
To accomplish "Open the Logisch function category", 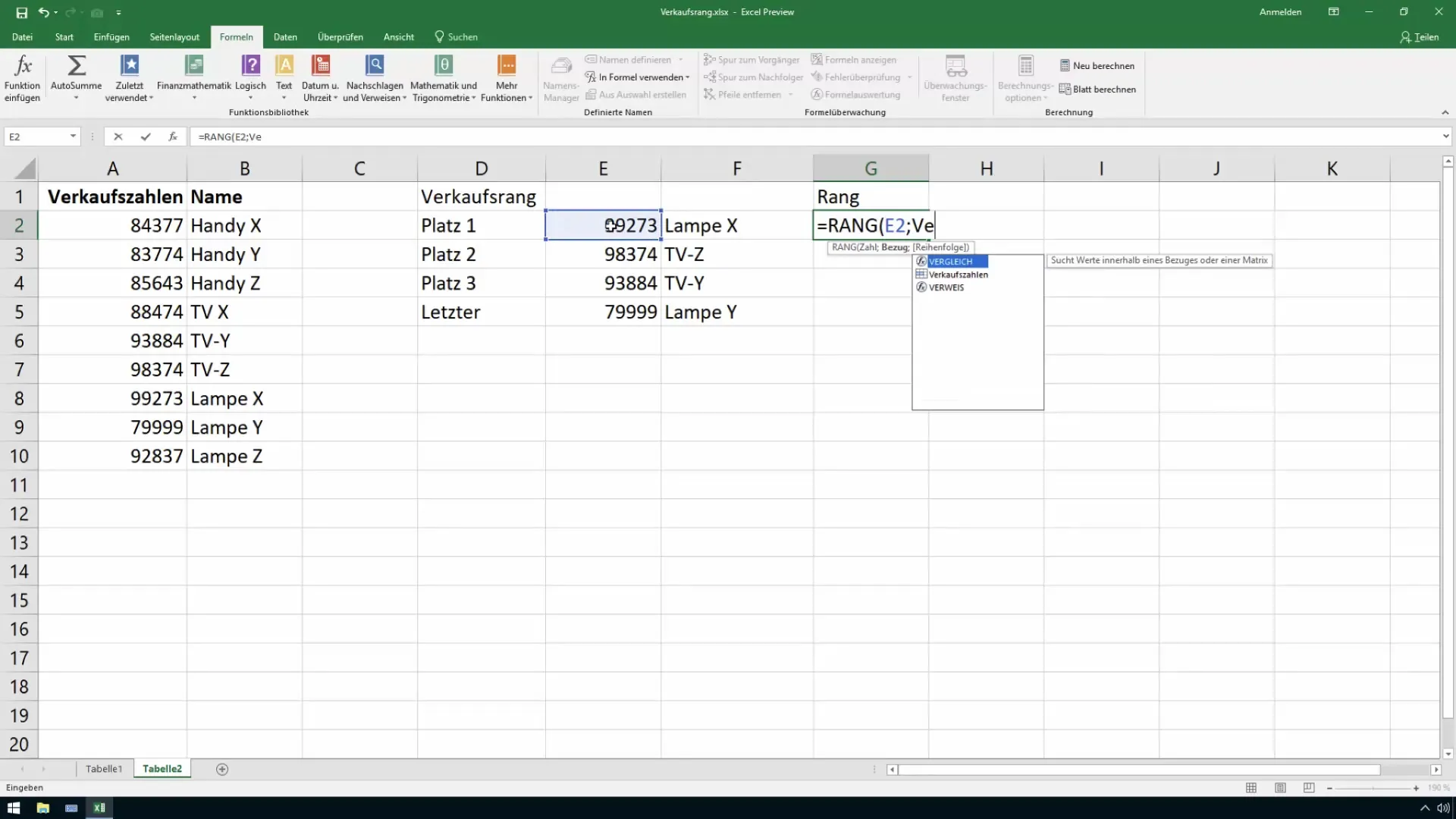I will (250, 78).
